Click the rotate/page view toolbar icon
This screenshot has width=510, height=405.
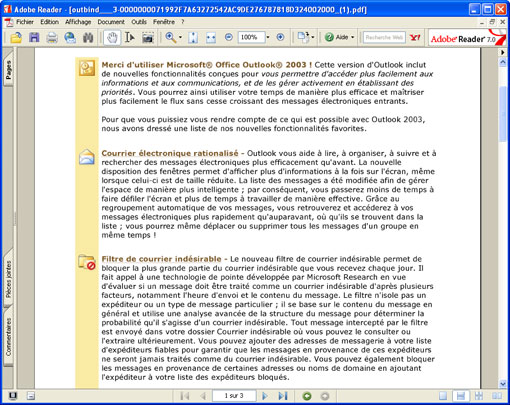pyautogui.click(x=303, y=37)
